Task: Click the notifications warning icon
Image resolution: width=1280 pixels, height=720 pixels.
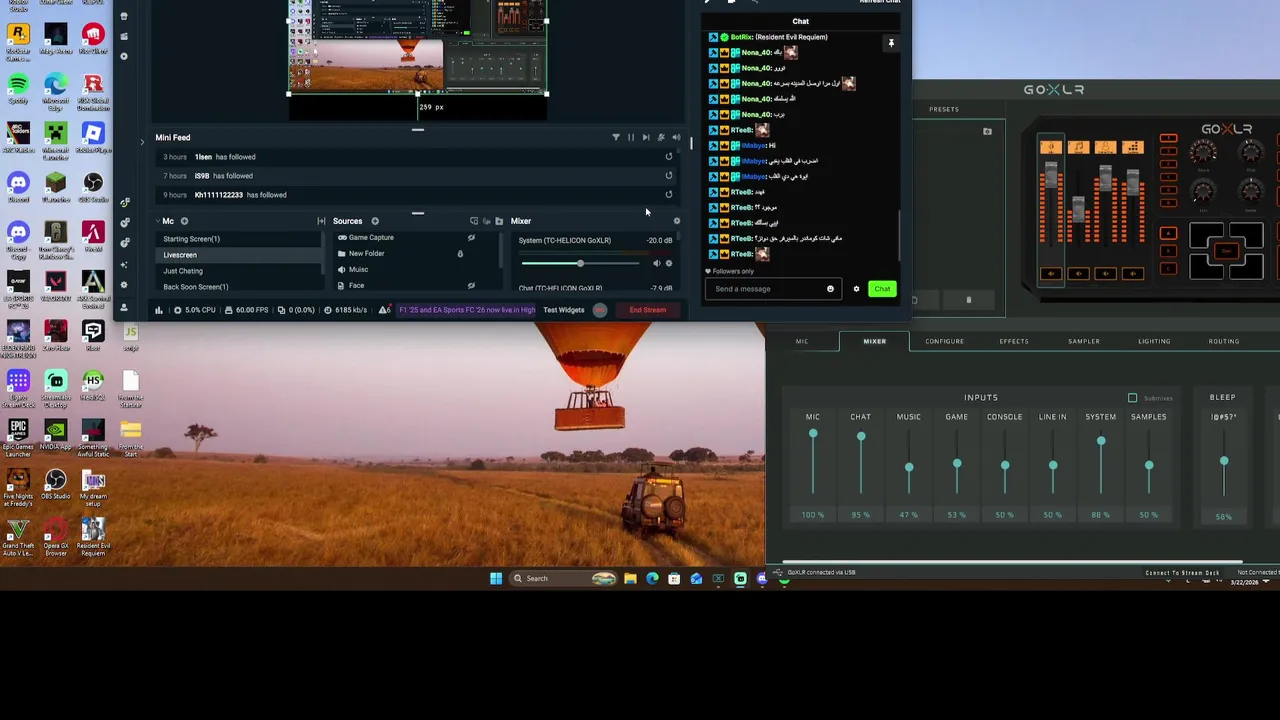Action: point(384,310)
